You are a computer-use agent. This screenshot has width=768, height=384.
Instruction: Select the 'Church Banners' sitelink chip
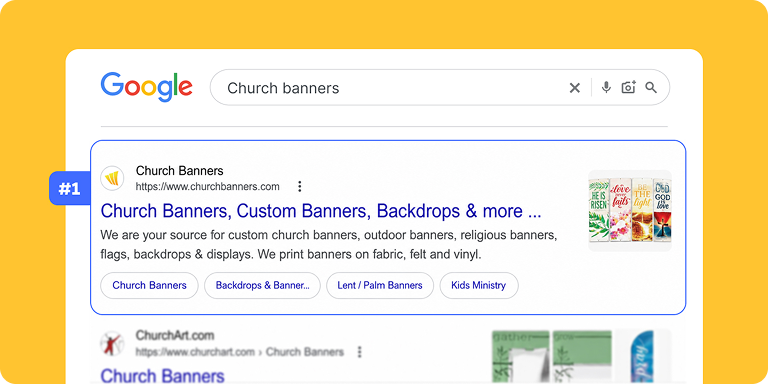click(149, 286)
